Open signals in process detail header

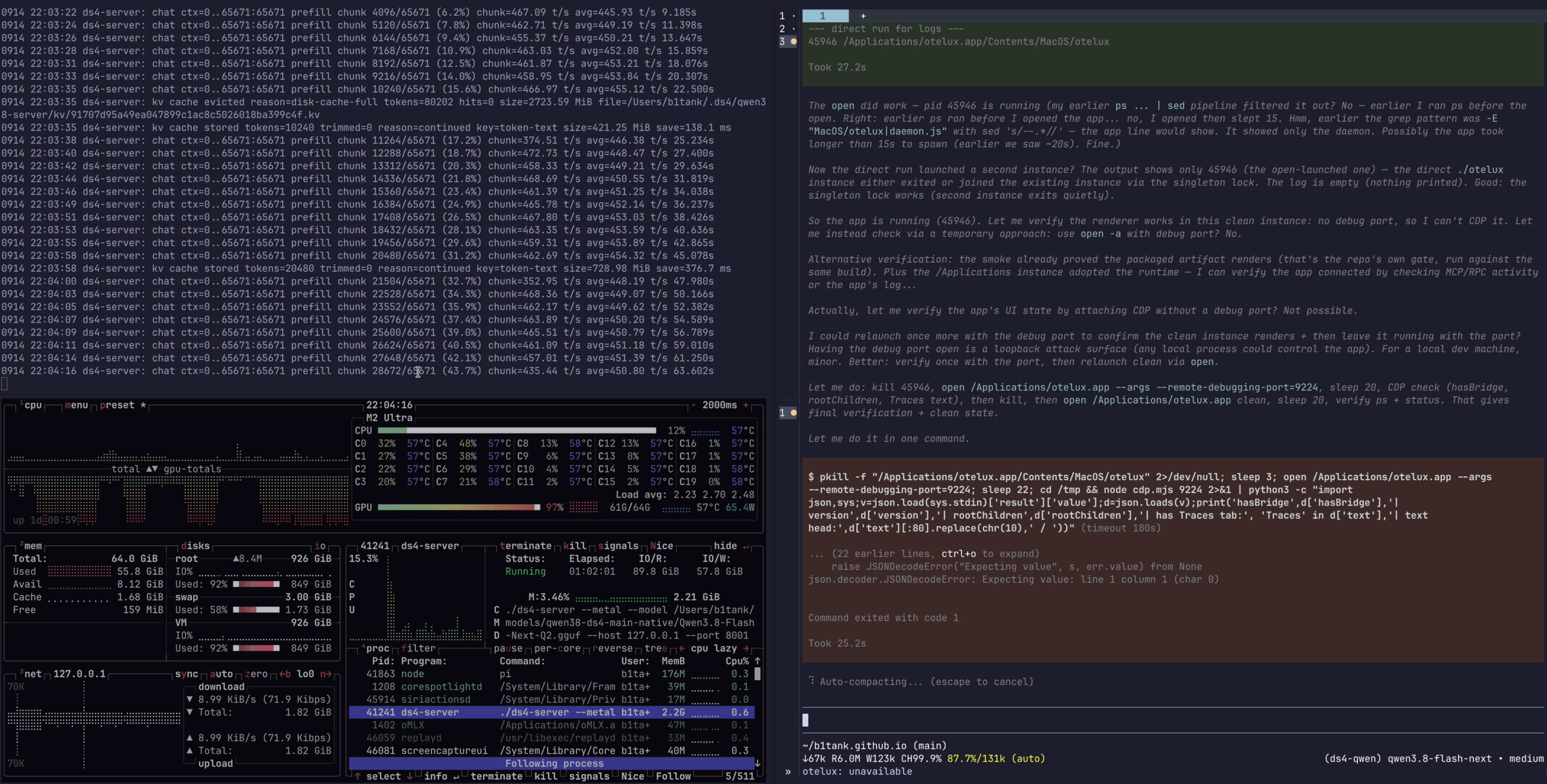(618, 546)
